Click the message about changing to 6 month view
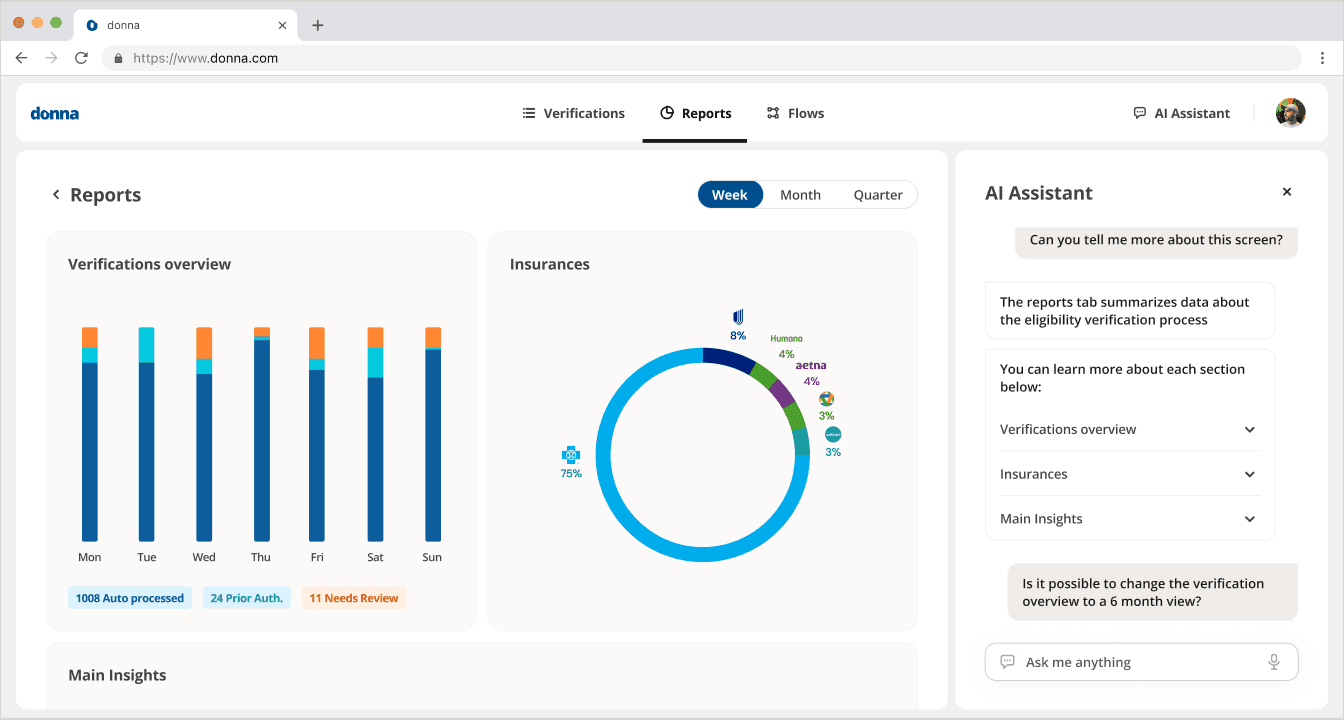 pyautogui.click(x=1152, y=592)
